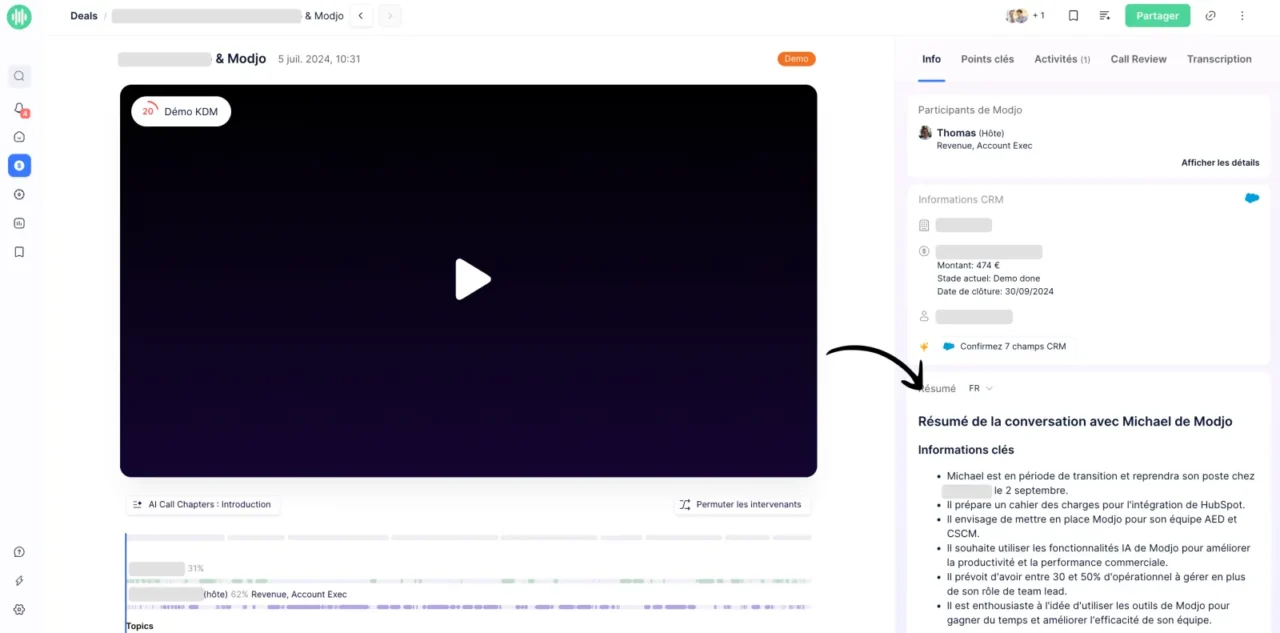Click the sparkle AI icon beside Confirmez
The width and height of the screenshot is (1280, 633).
pos(924,346)
